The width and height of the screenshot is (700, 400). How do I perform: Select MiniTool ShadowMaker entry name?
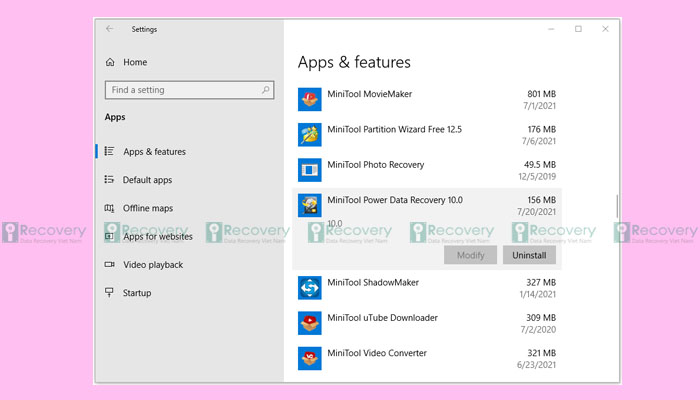click(x=373, y=282)
